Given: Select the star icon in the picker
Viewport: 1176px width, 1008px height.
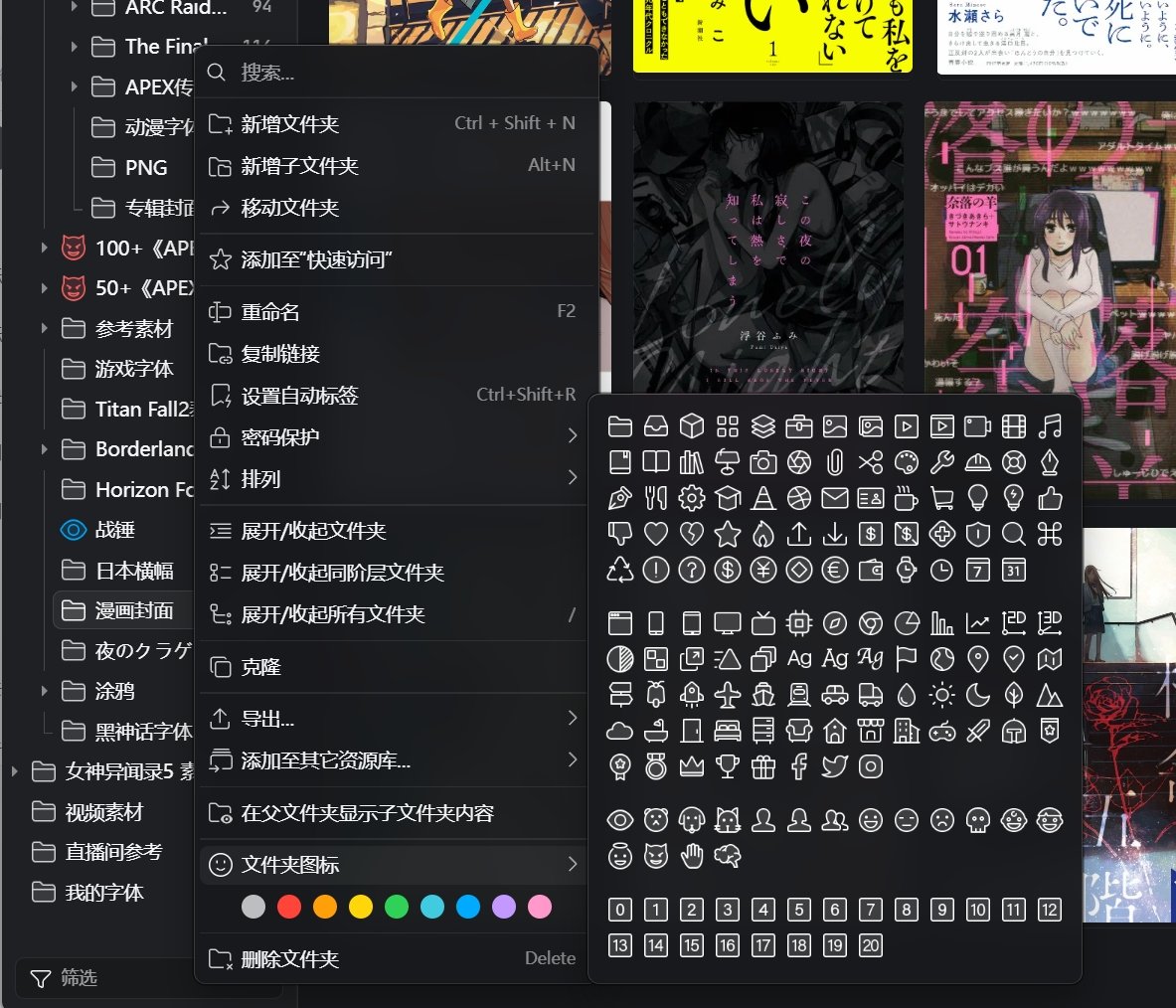Looking at the screenshot, I should click(728, 534).
